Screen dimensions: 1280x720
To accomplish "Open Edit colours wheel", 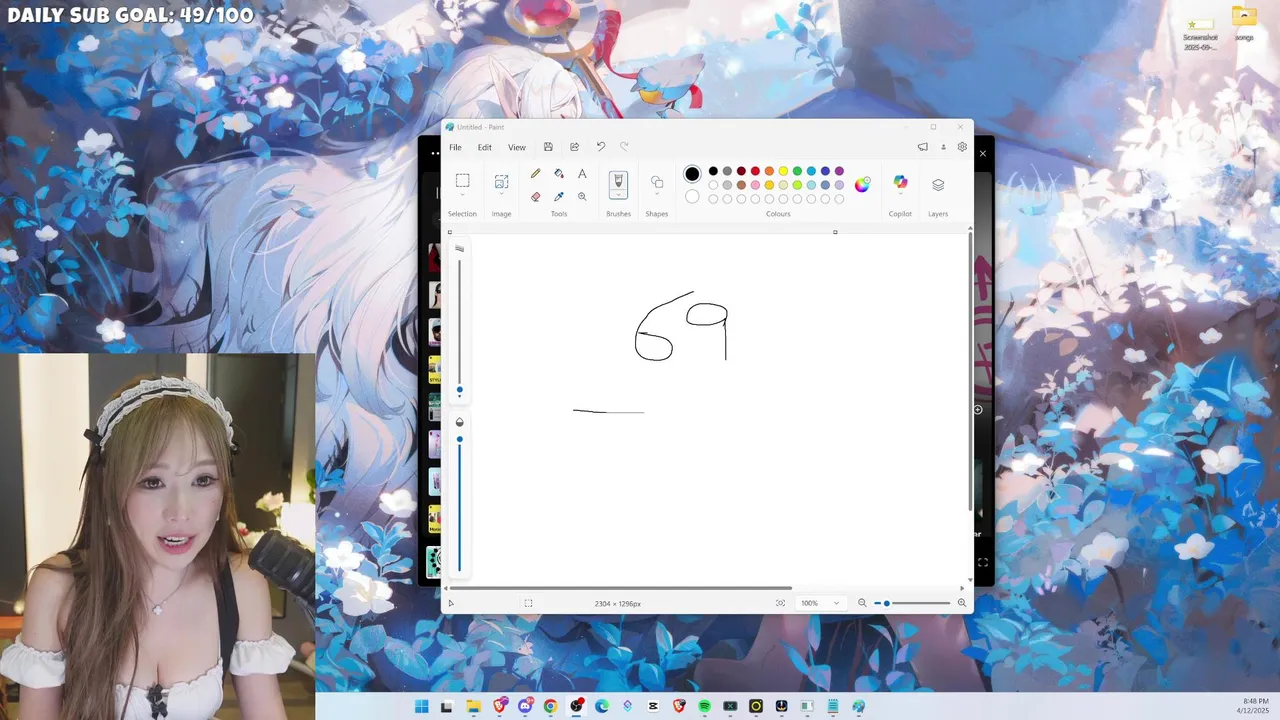I will click(862, 184).
